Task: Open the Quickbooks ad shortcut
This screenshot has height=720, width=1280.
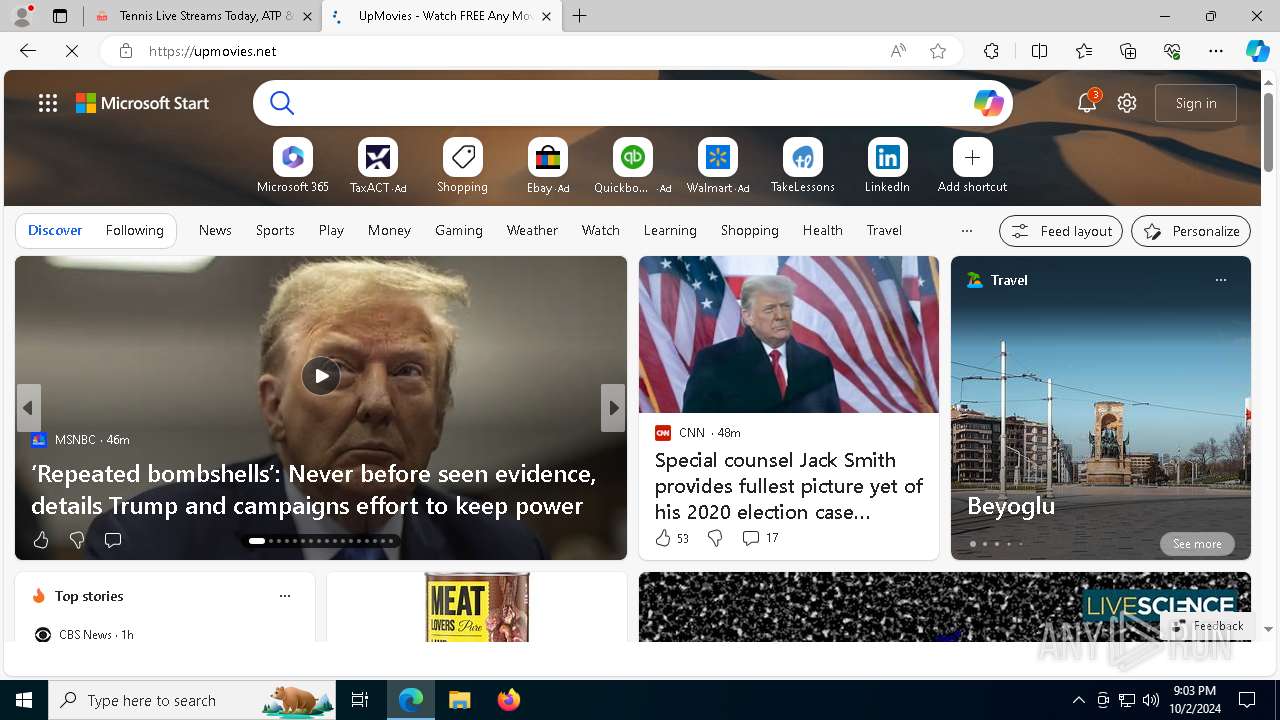Action: 633,166
